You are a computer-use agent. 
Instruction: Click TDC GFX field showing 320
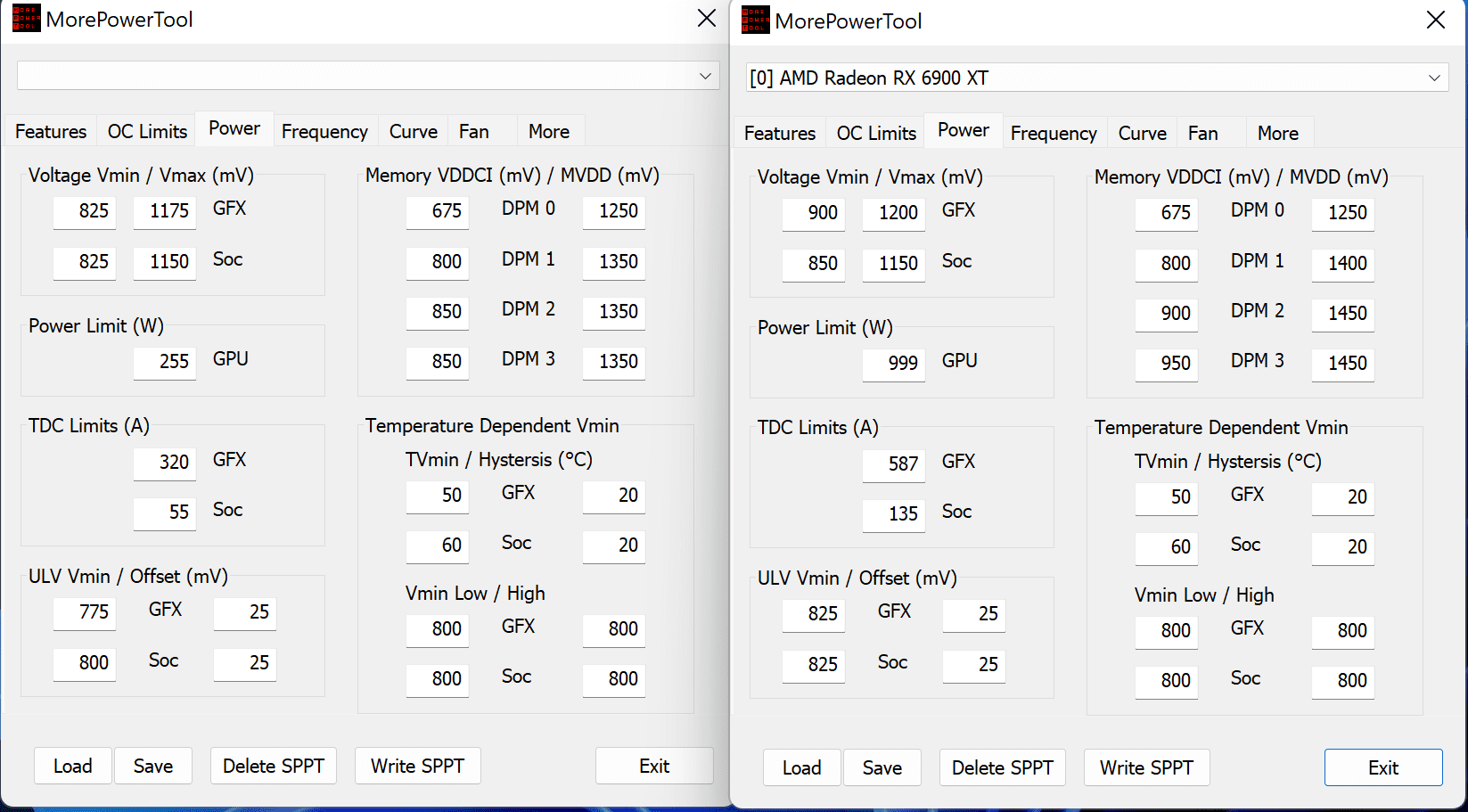point(165,463)
